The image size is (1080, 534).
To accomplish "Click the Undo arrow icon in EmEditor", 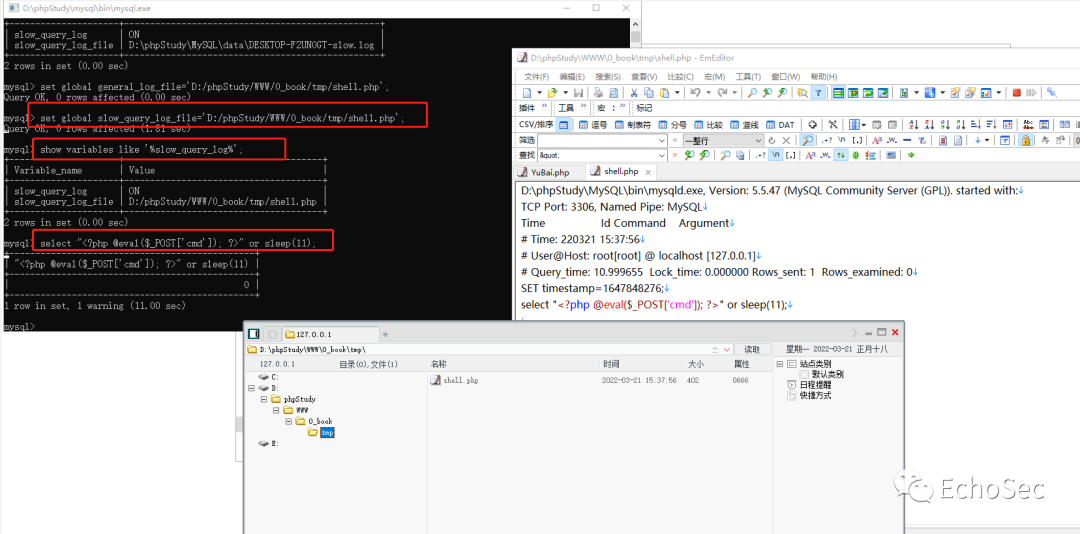I will coord(695,92).
